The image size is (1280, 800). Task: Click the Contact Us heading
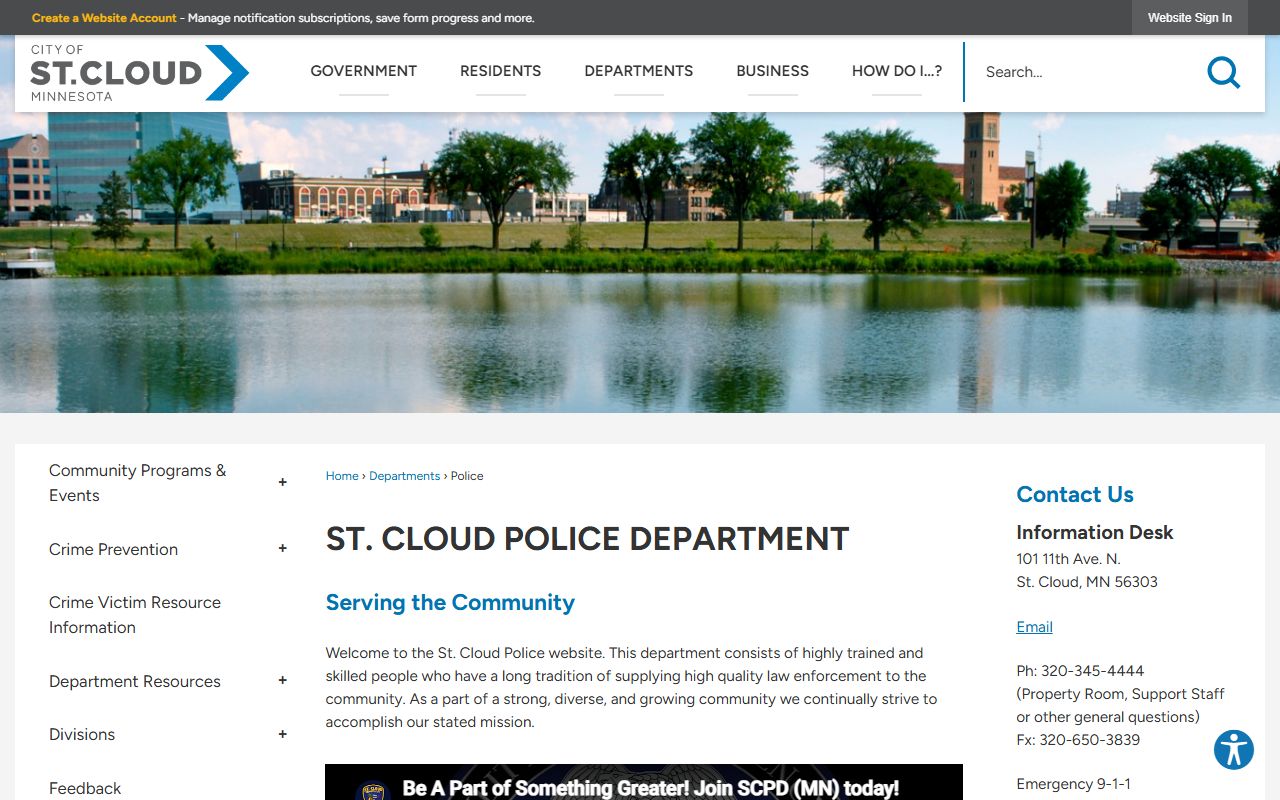pyautogui.click(x=1075, y=494)
